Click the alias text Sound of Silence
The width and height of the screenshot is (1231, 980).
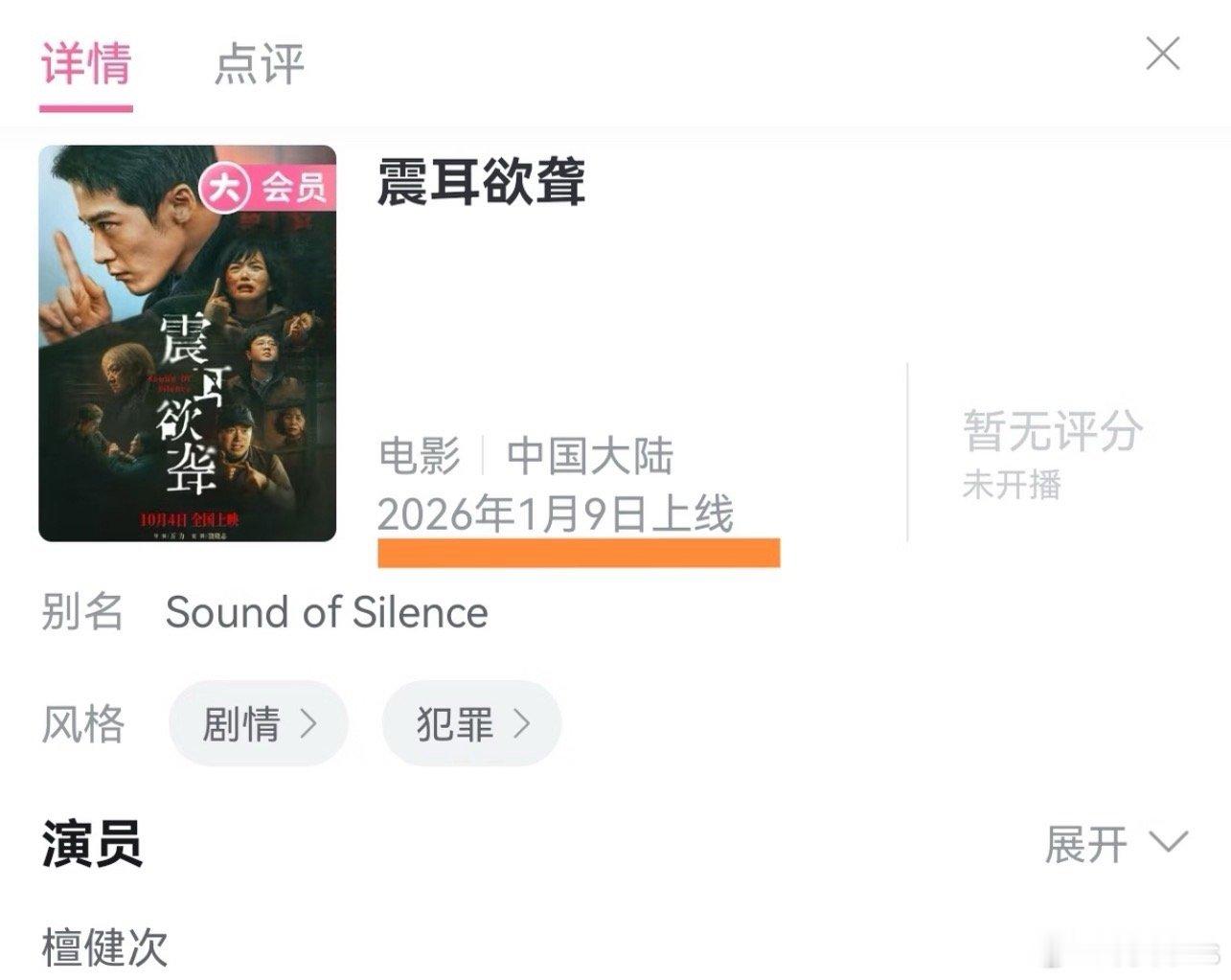[x=327, y=612]
